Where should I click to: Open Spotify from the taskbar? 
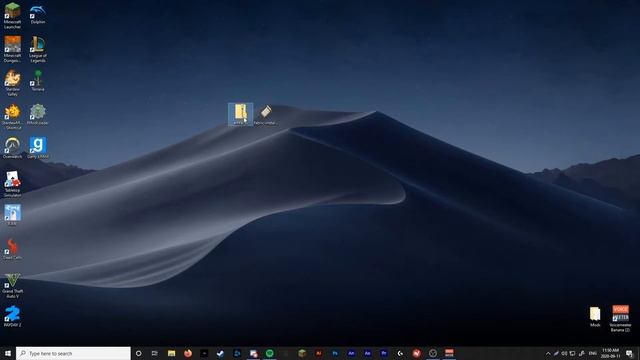coord(269,353)
